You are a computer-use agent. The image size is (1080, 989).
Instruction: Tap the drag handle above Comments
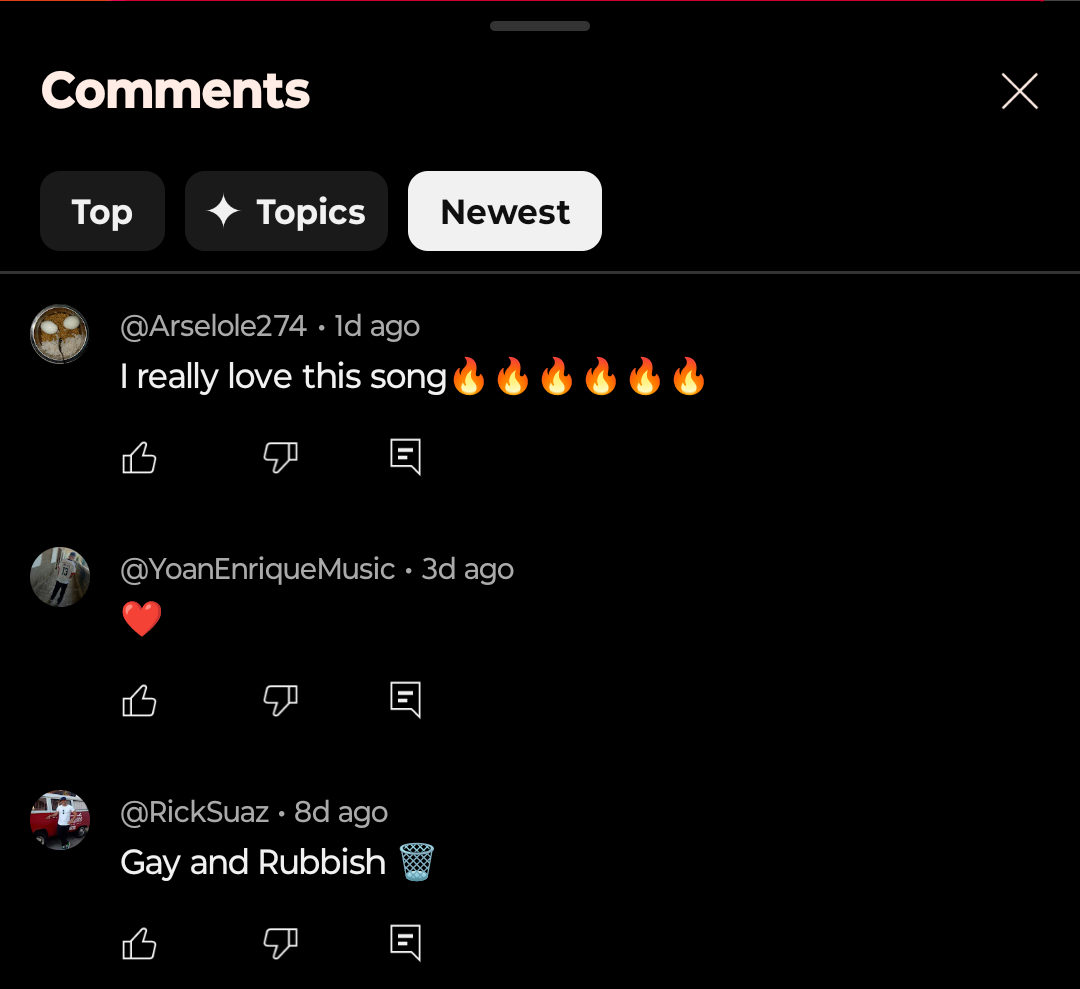pos(540,26)
